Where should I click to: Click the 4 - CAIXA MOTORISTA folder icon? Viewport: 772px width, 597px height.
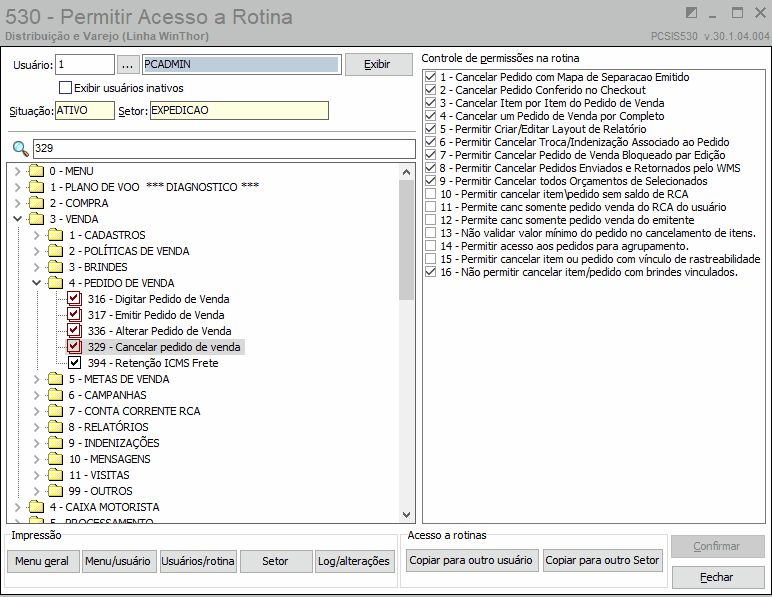click(36, 507)
